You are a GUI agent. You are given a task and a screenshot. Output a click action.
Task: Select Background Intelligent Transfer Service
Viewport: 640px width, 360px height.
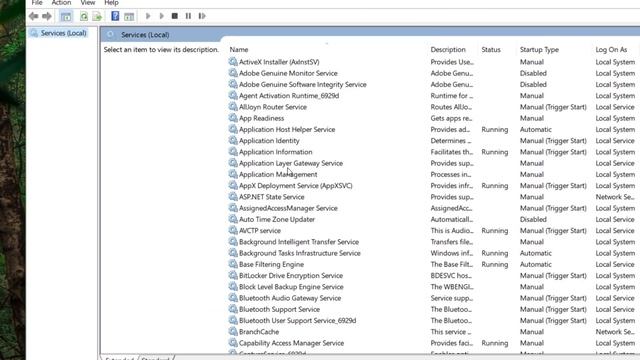point(299,242)
